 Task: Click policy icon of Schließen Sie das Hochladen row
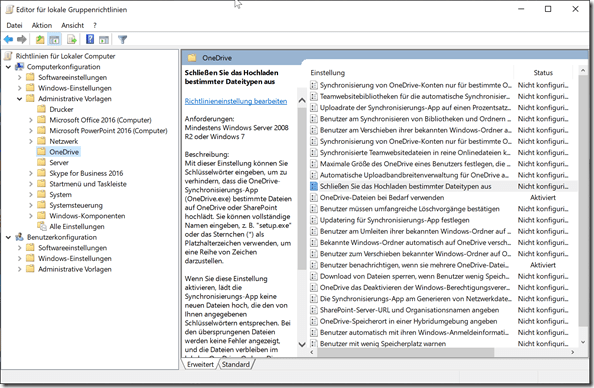click(x=314, y=186)
